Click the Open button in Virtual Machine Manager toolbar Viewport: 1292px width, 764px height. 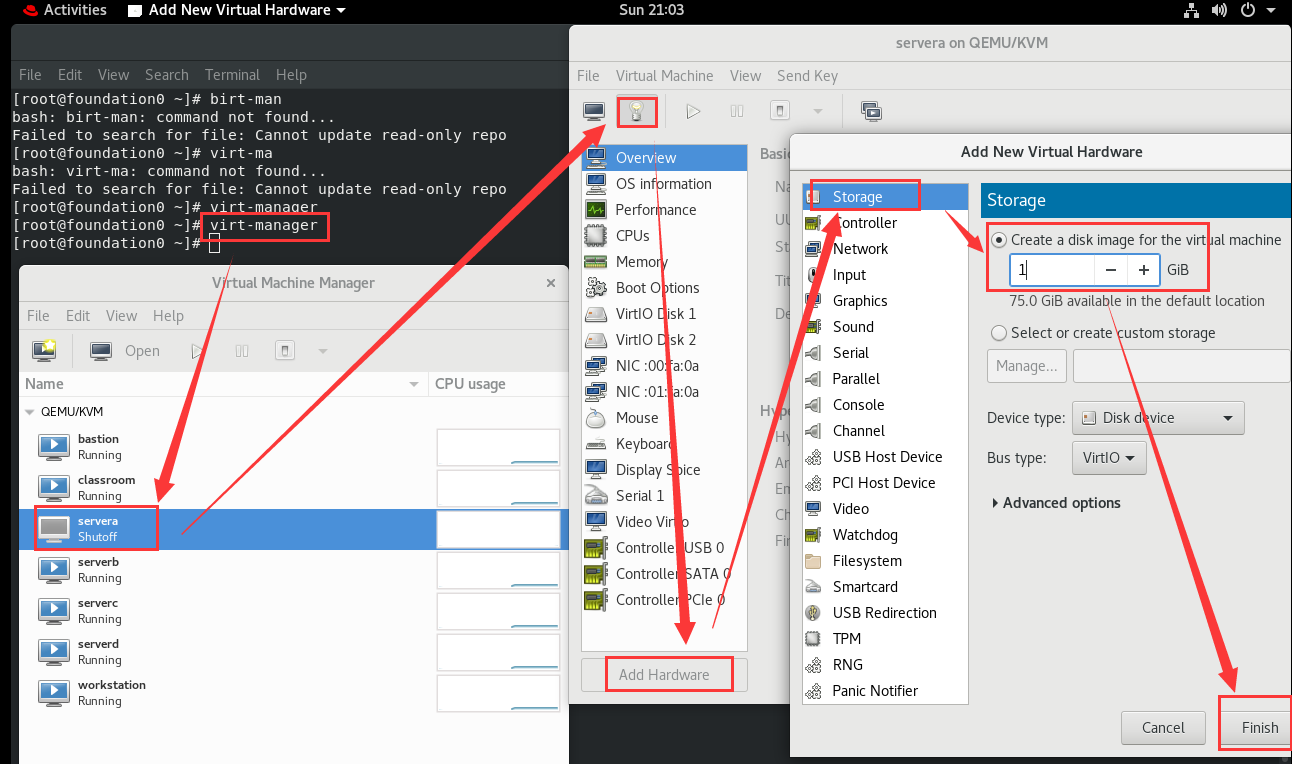coord(125,351)
